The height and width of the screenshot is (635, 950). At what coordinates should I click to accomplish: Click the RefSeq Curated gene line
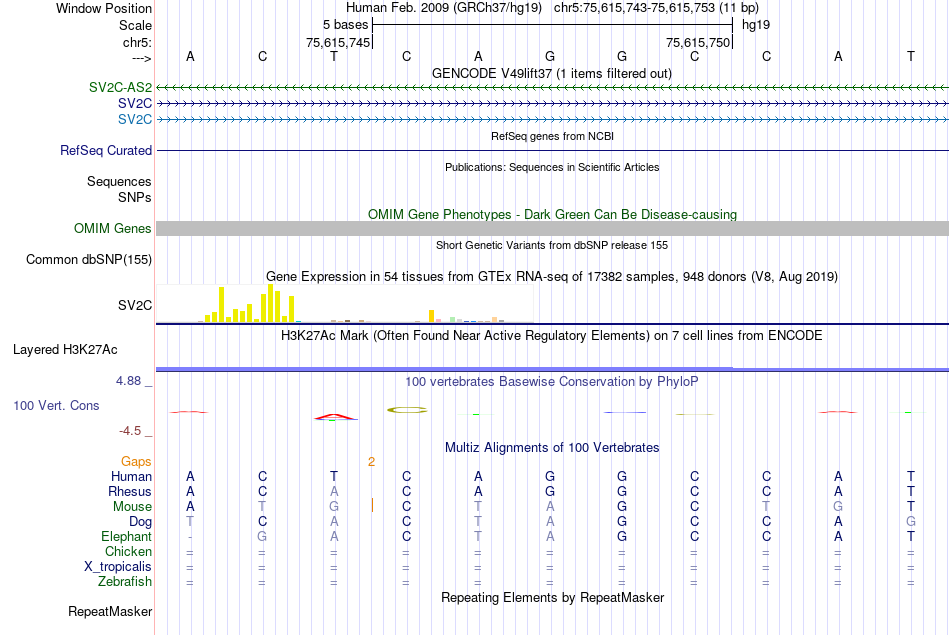[552, 150]
